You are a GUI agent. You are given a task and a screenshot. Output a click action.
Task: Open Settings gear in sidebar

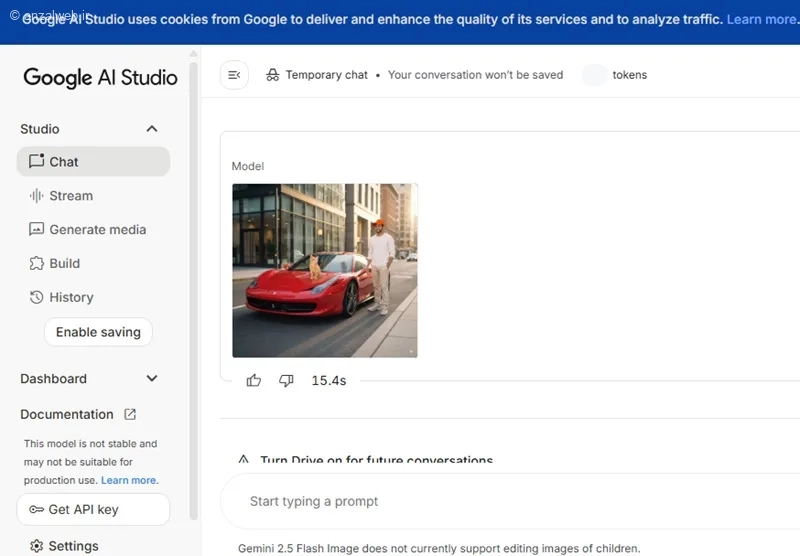click(x=37, y=546)
